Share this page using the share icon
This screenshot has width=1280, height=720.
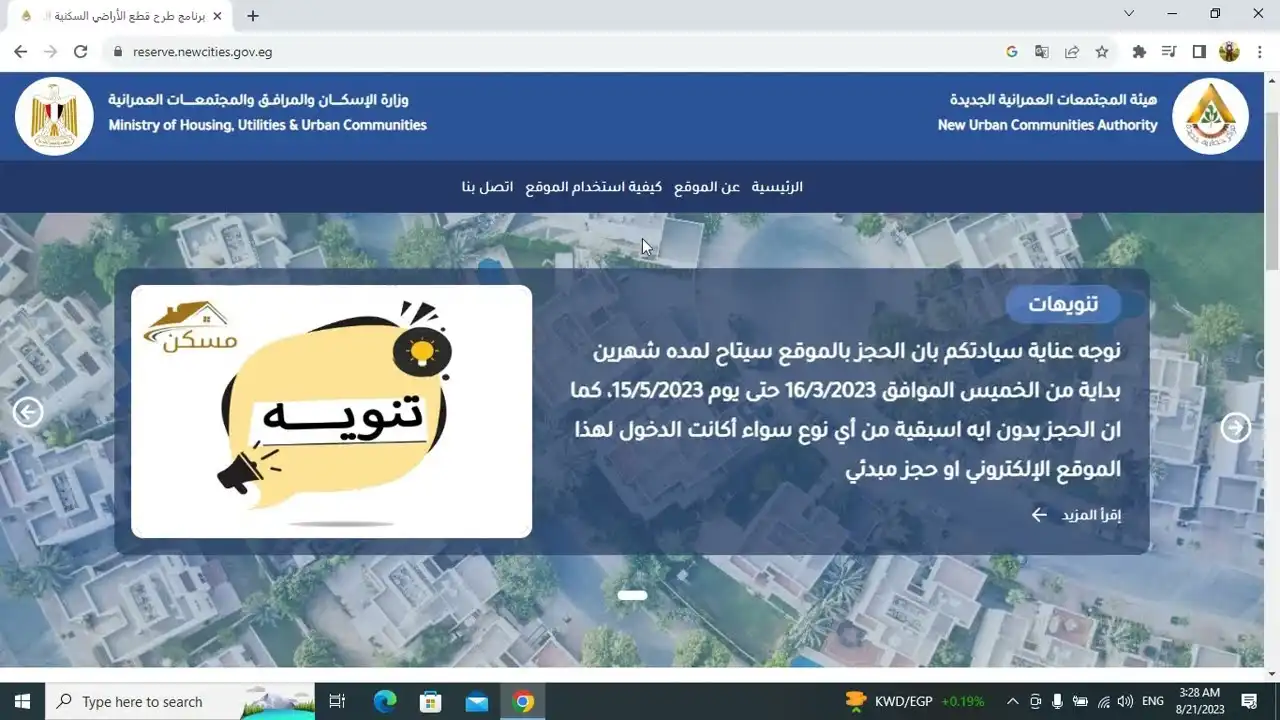click(1072, 52)
